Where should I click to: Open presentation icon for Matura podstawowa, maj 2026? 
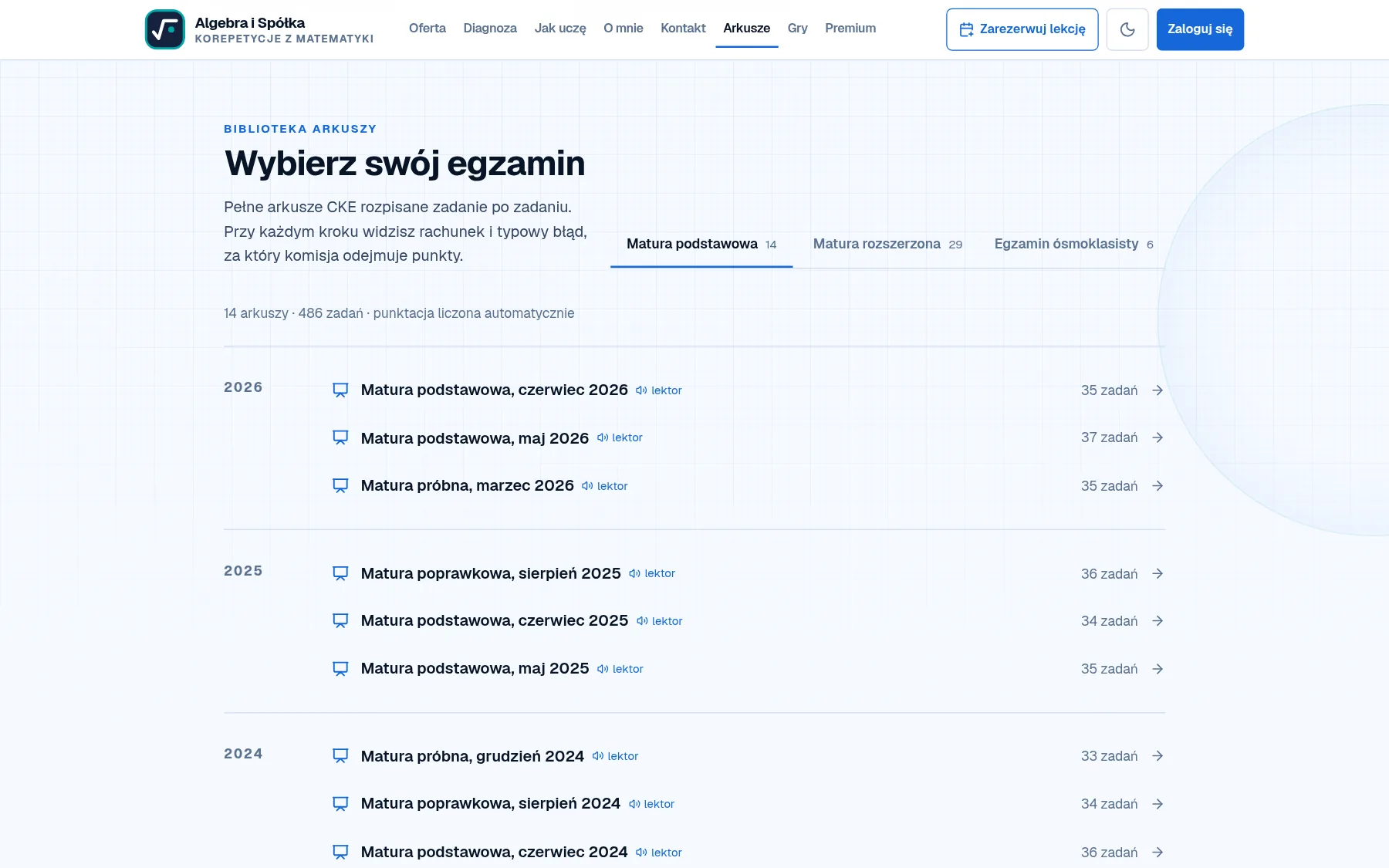(x=340, y=437)
